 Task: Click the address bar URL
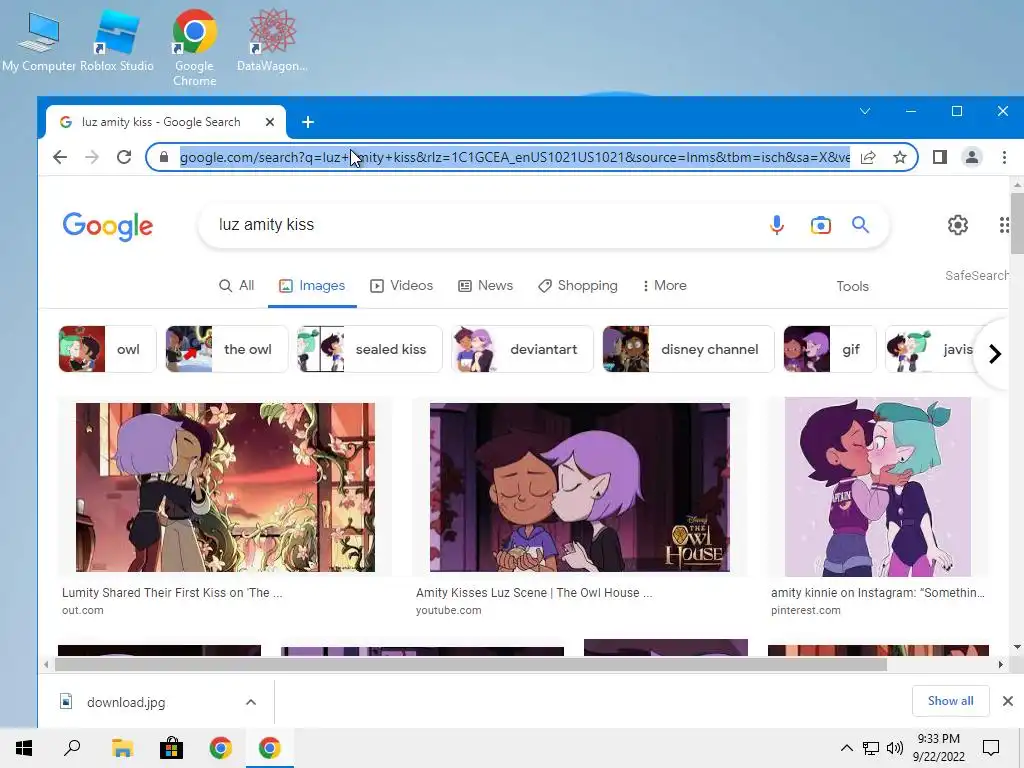tap(515, 157)
